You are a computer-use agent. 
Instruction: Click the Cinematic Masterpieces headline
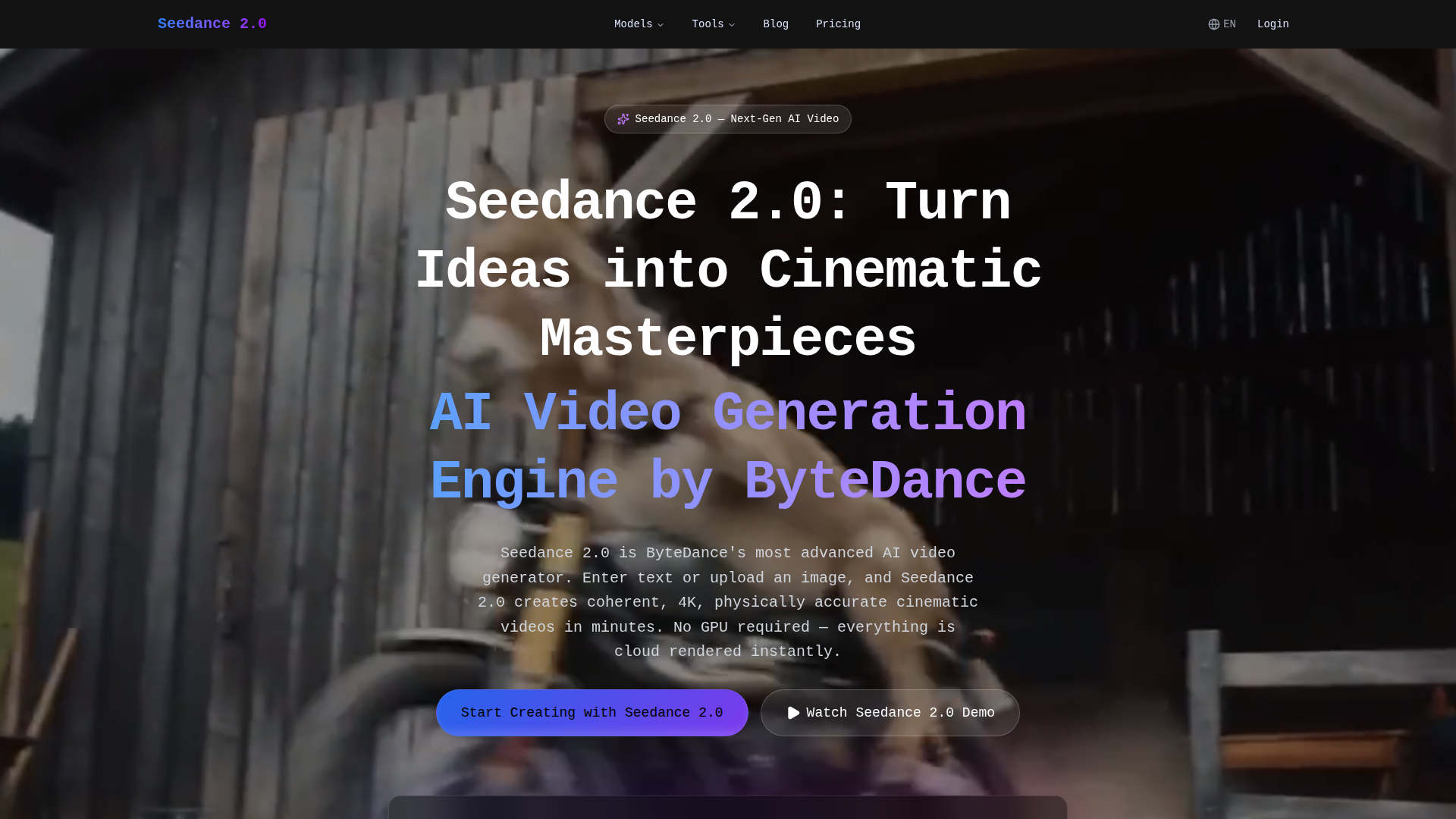pyautogui.click(x=727, y=271)
